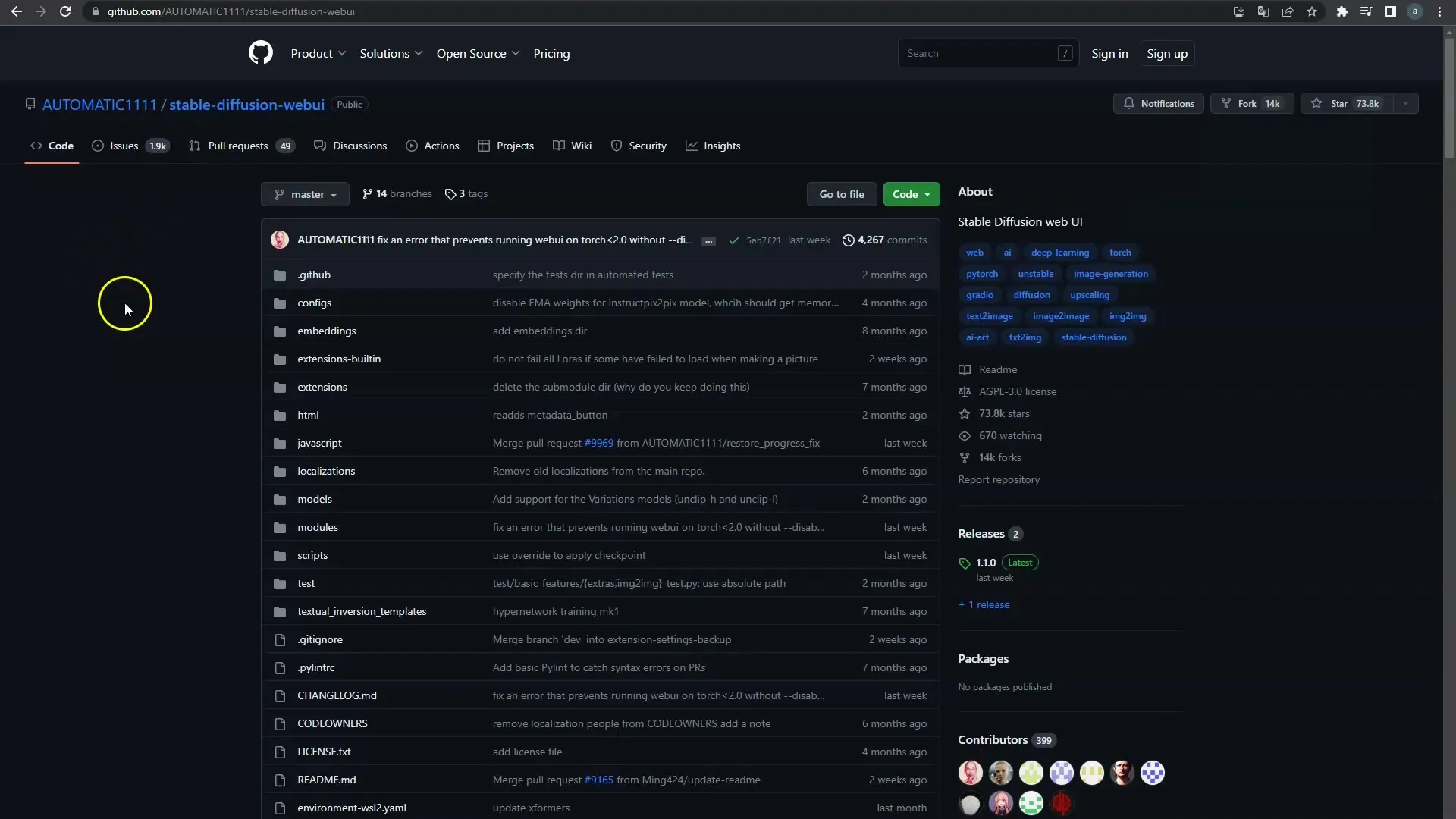Open the master branch selector
1456x819 pixels.
coord(305,194)
